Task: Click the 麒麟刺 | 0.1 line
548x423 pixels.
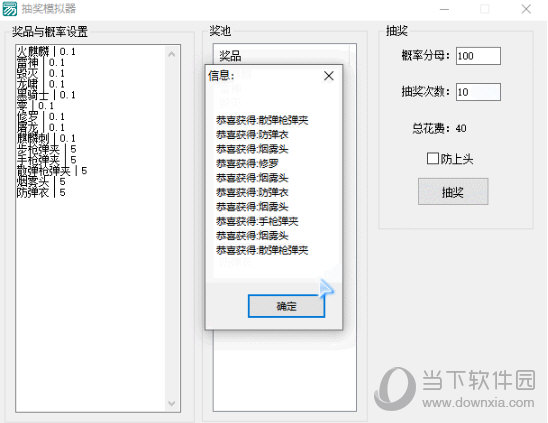Action: pyautogui.click(x=46, y=138)
